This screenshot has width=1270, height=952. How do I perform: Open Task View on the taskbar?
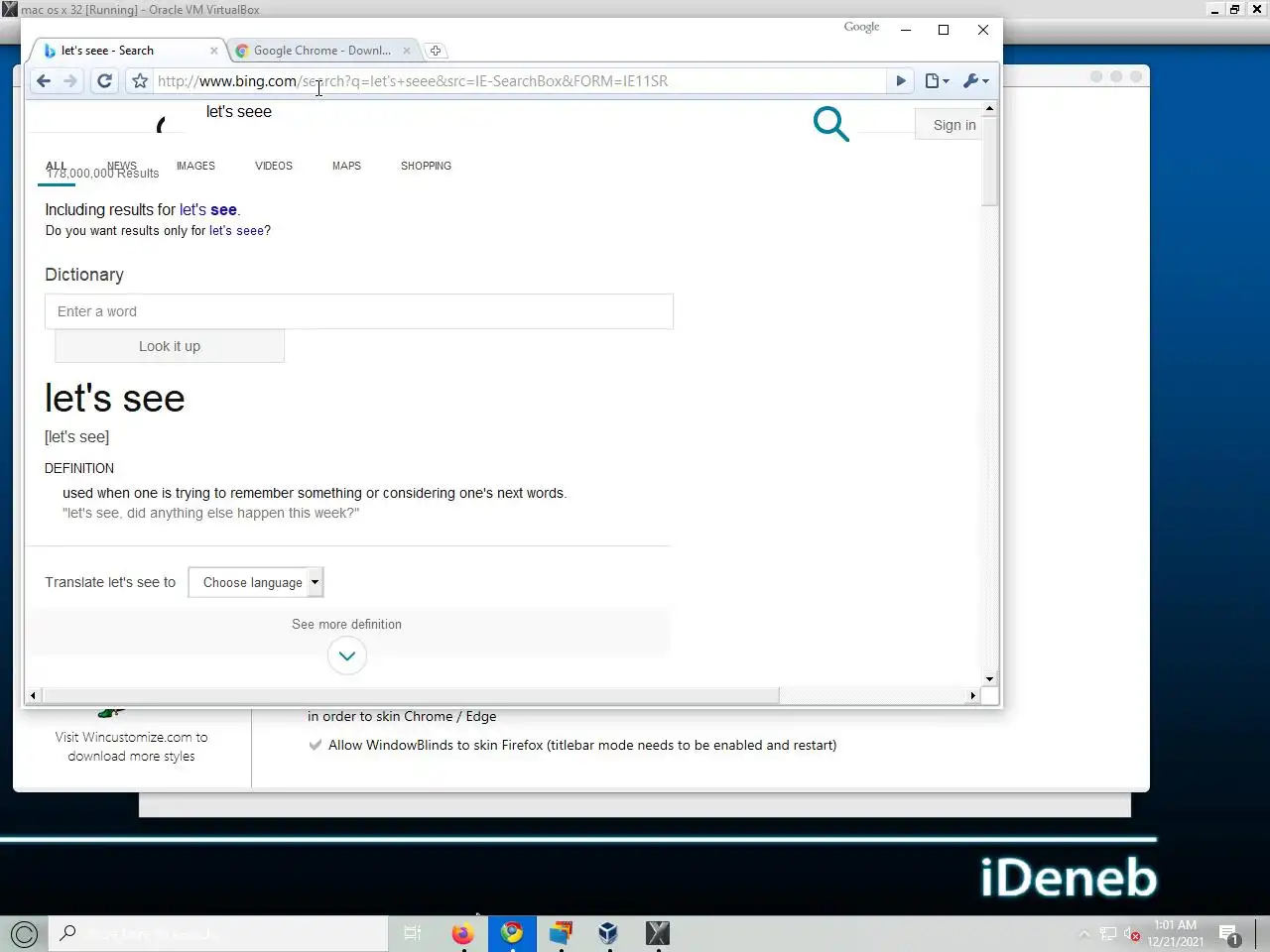click(x=413, y=934)
